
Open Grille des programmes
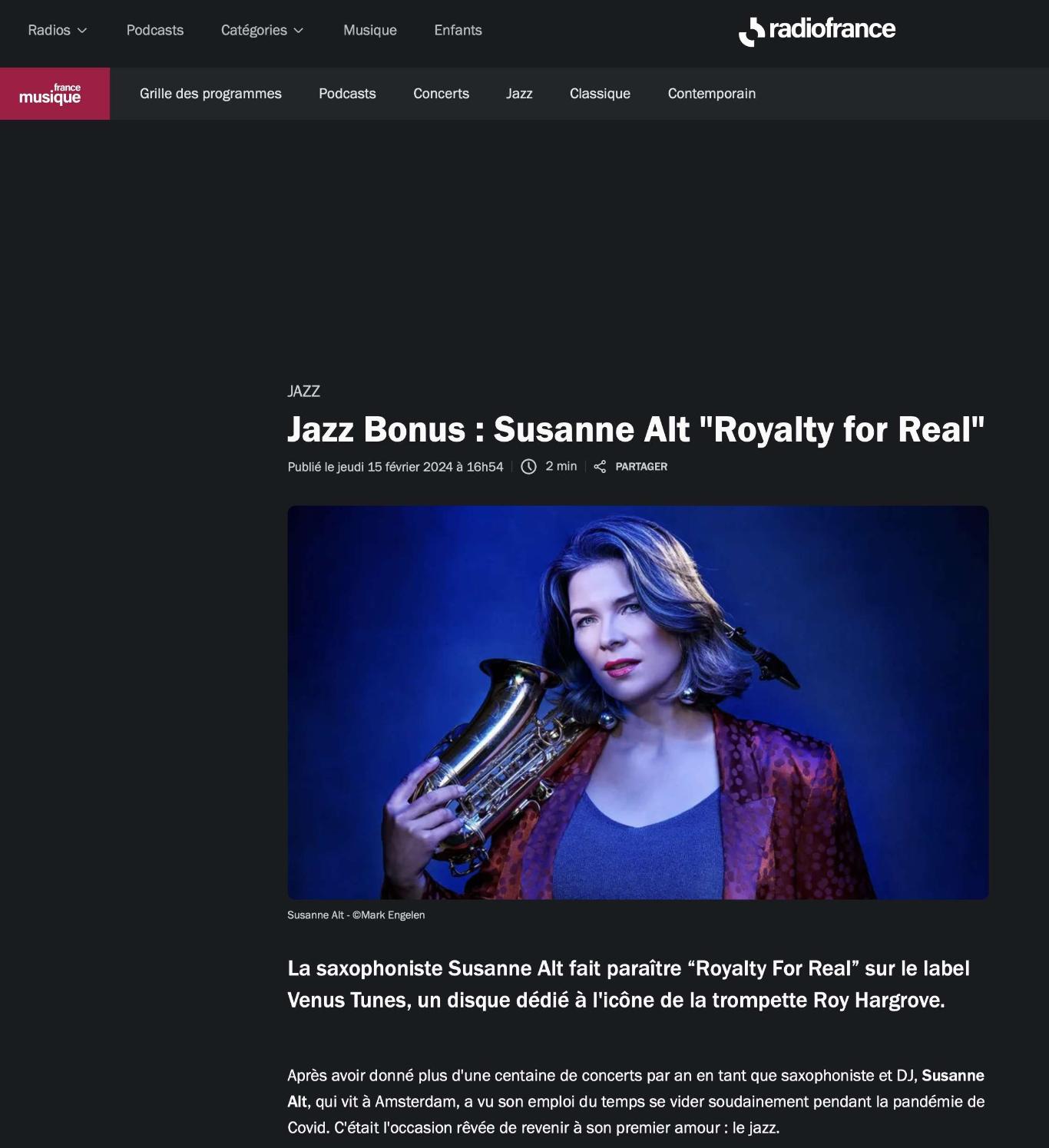coord(210,94)
